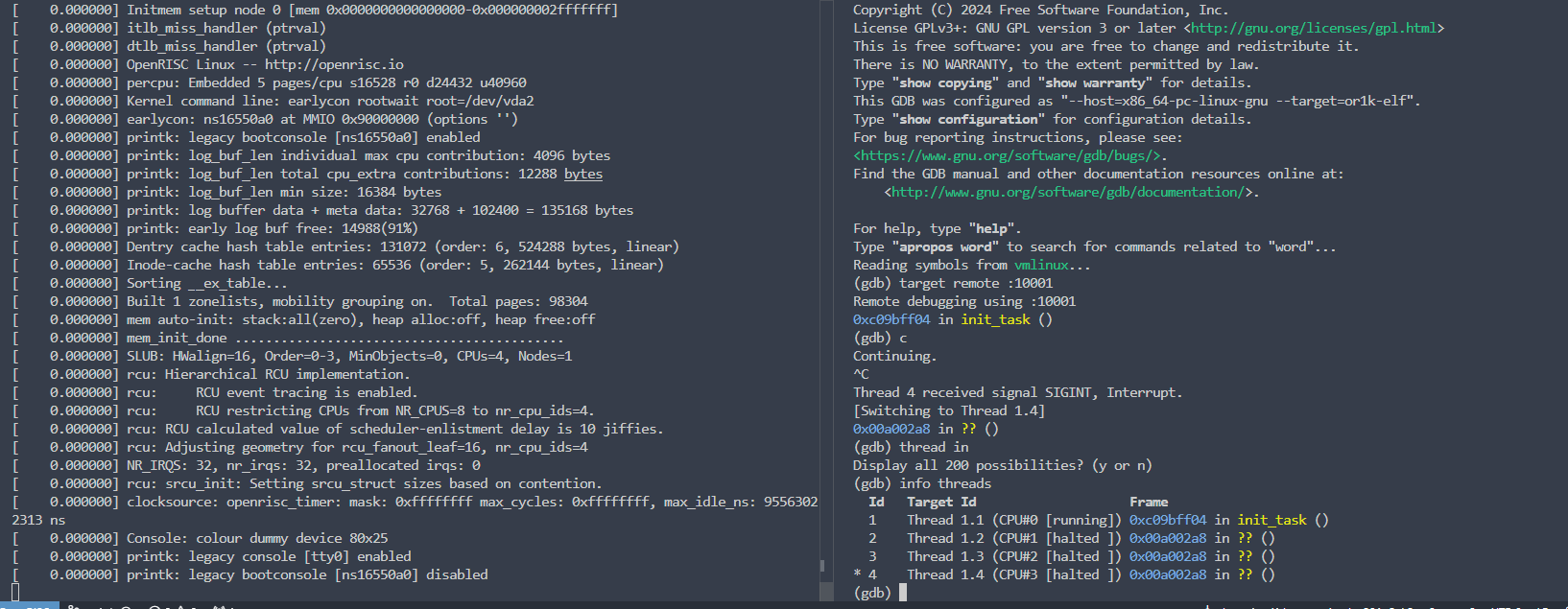This screenshot has height=609, width=1568.
Task: Click the underlined "bytes" in cpu_extra contributions line
Action: 583,174
